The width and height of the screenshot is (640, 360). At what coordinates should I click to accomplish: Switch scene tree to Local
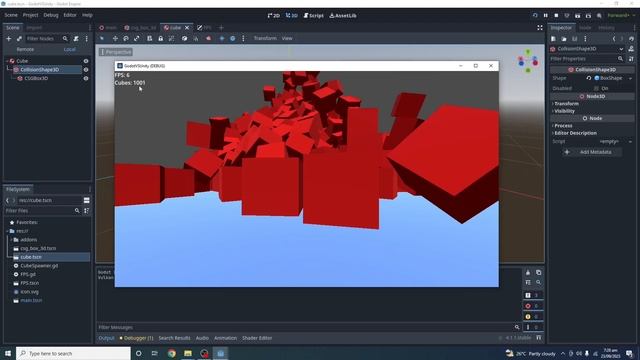point(69,49)
